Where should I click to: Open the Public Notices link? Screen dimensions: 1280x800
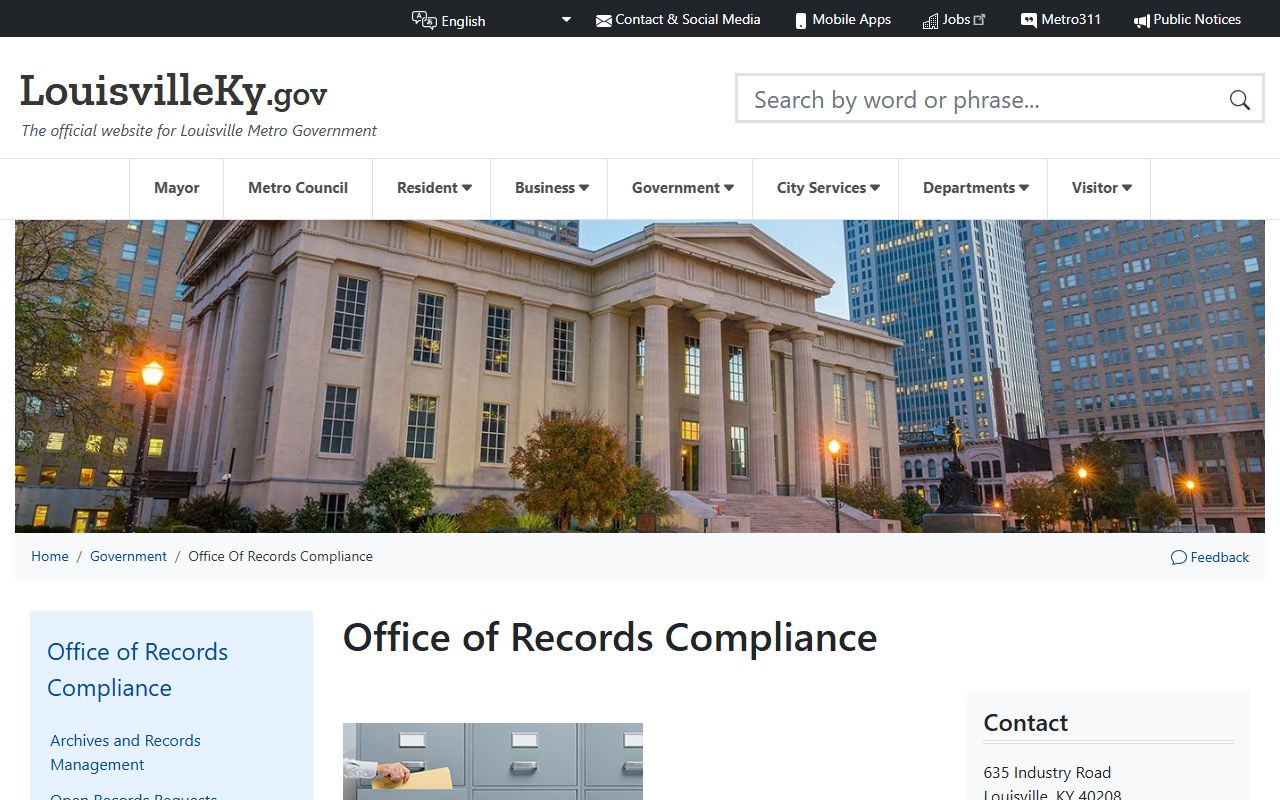coord(1197,19)
